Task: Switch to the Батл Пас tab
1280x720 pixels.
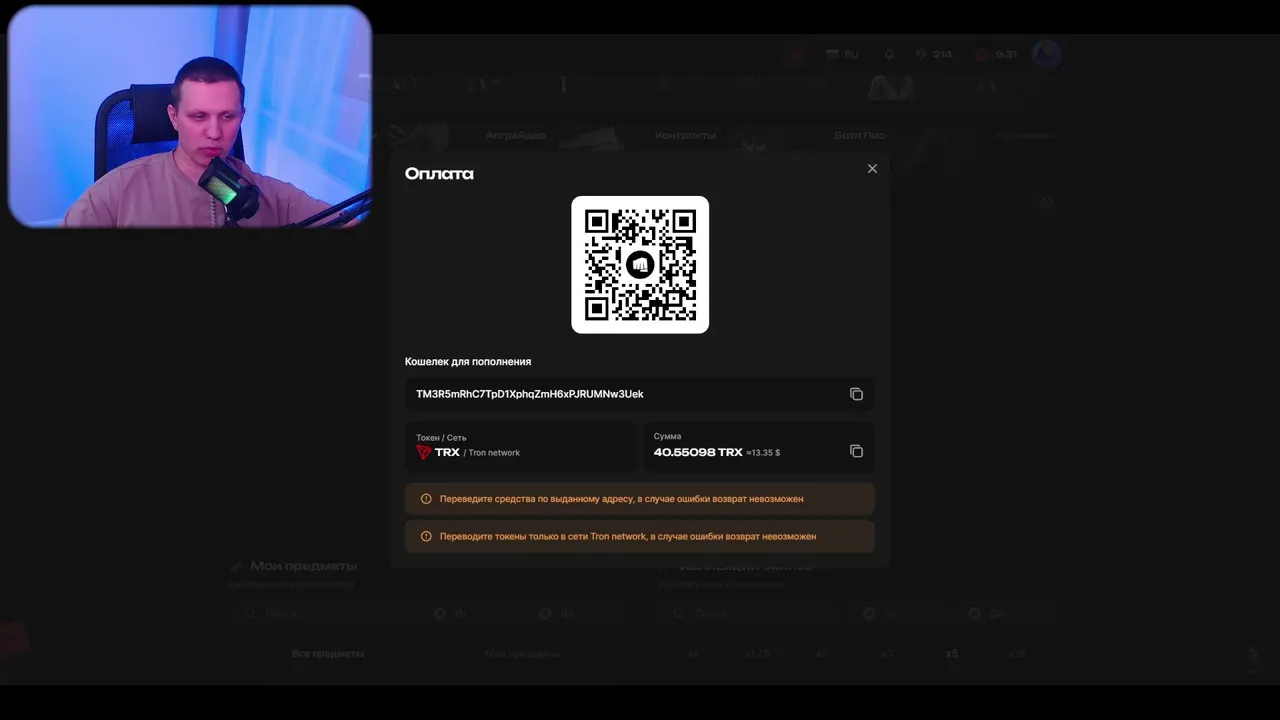Action: [860, 135]
